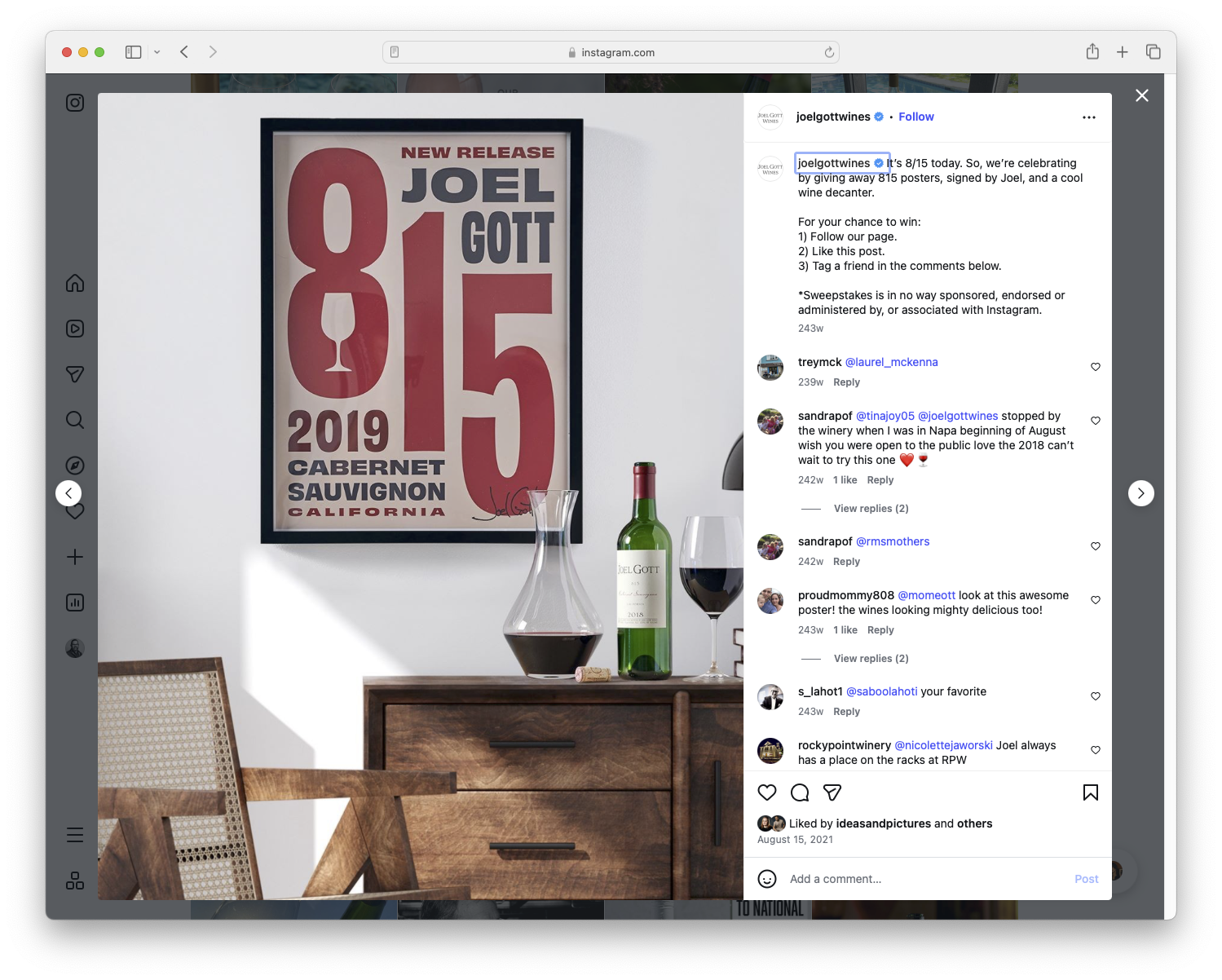The width and height of the screenshot is (1222, 980).
Task: Open the @laurel_mckenna profile link
Action: [x=891, y=362]
